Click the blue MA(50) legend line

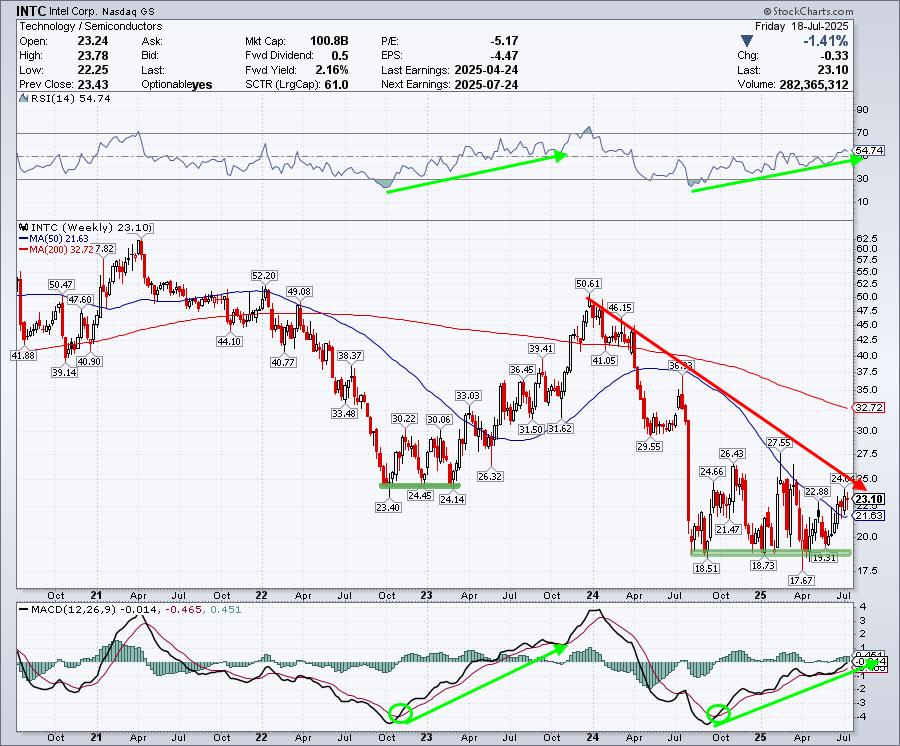(23, 238)
